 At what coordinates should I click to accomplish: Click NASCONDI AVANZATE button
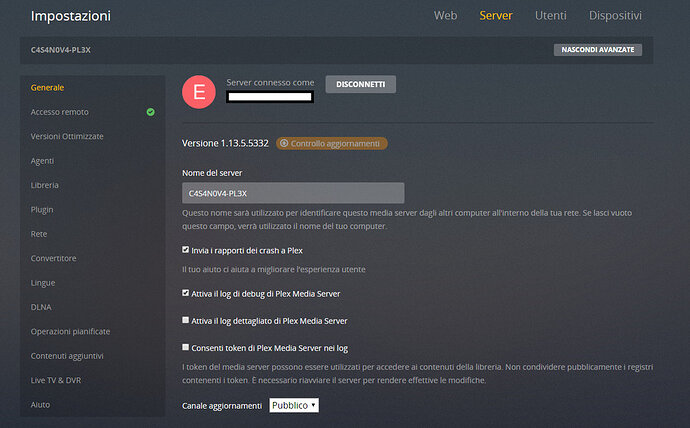(598, 50)
